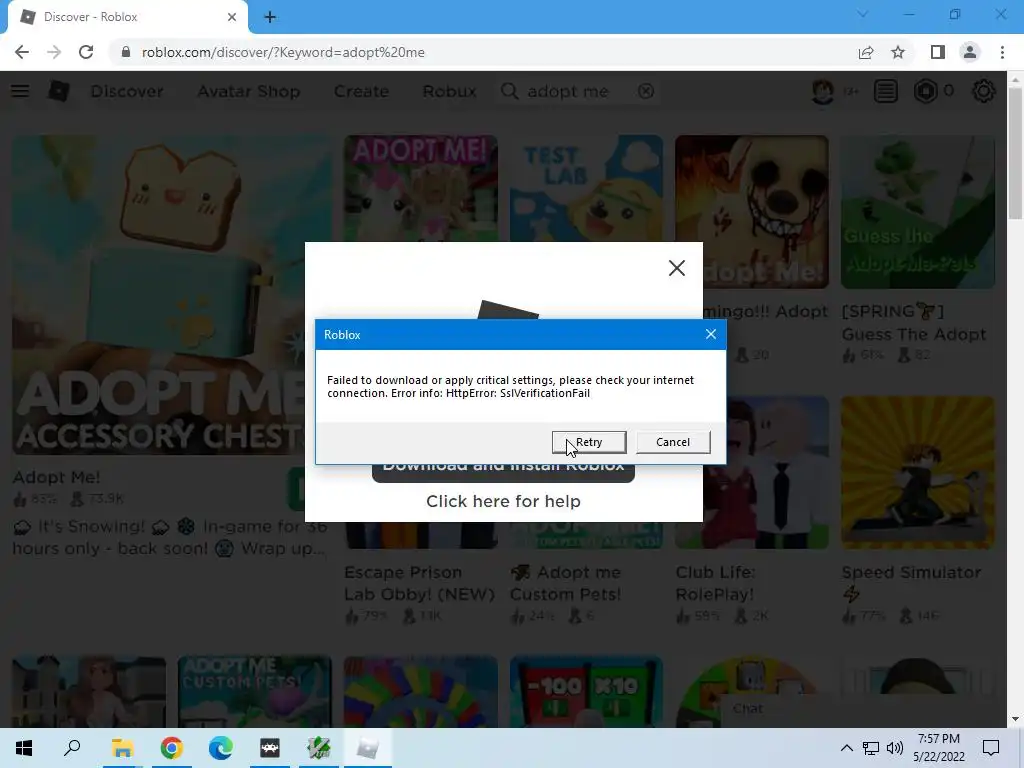This screenshot has height=768, width=1024.
Task: Click the Roblox search box with 'adopt me'
Action: coord(578,91)
